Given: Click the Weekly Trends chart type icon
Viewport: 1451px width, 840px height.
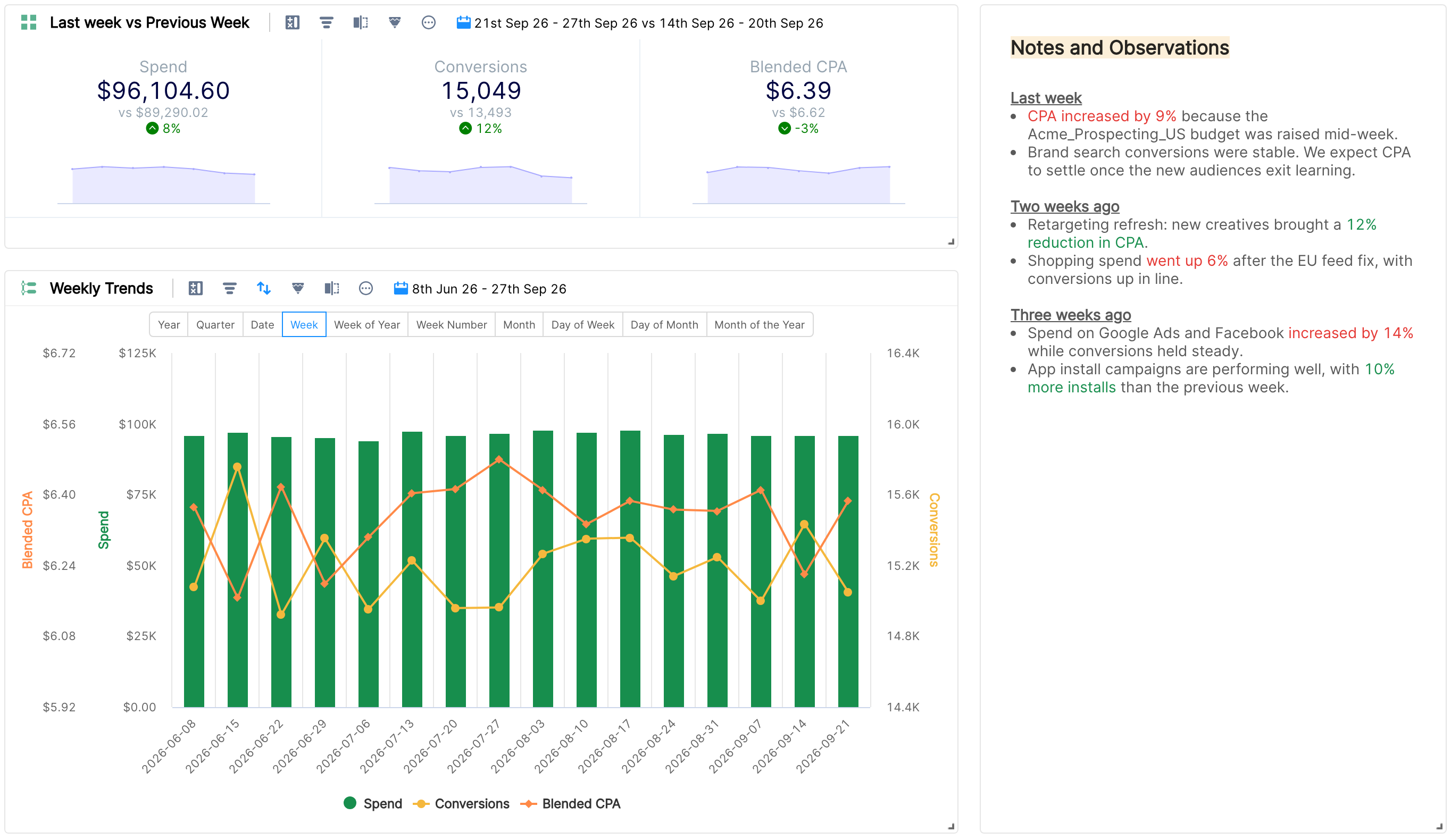Looking at the screenshot, I should (x=29, y=288).
